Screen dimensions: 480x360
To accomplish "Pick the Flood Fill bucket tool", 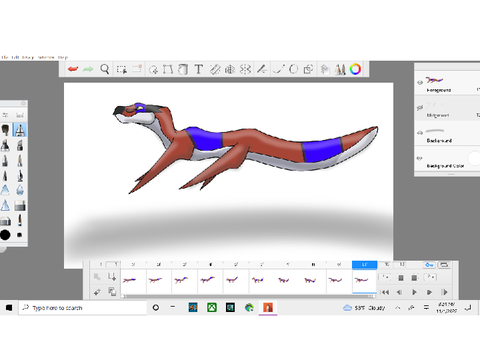I will (183, 69).
